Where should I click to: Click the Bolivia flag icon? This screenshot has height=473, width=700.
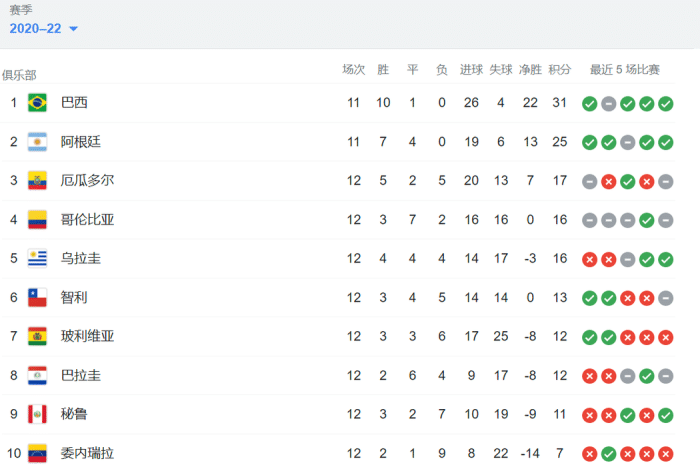[38, 336]
